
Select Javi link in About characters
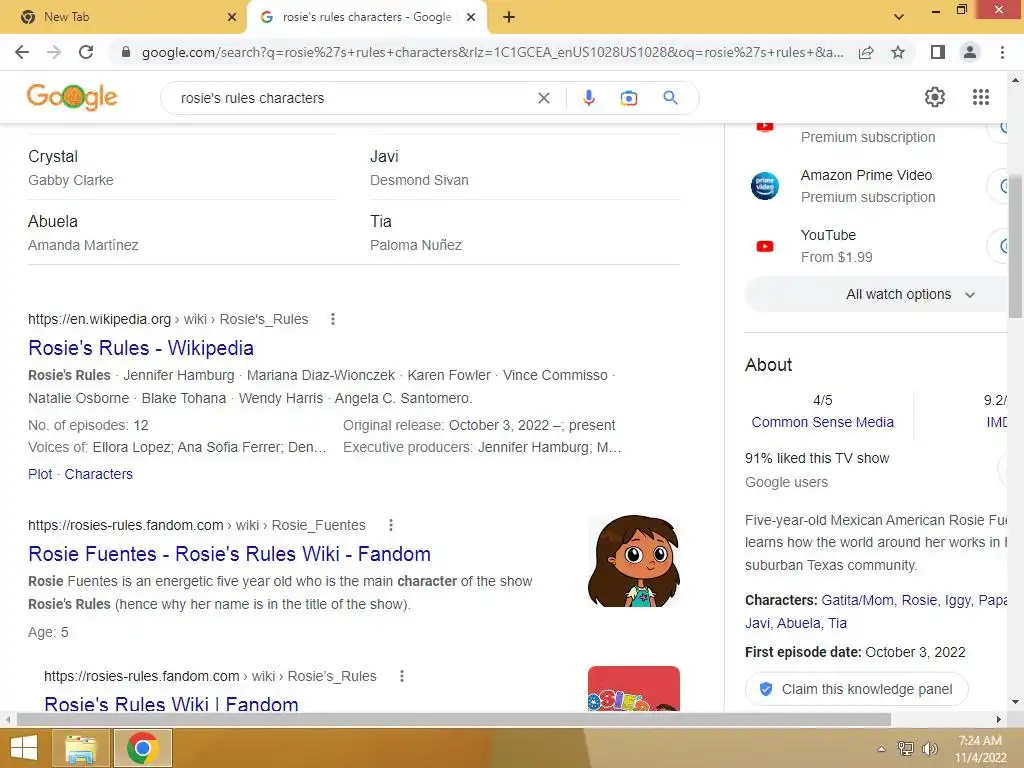(757, 623)
